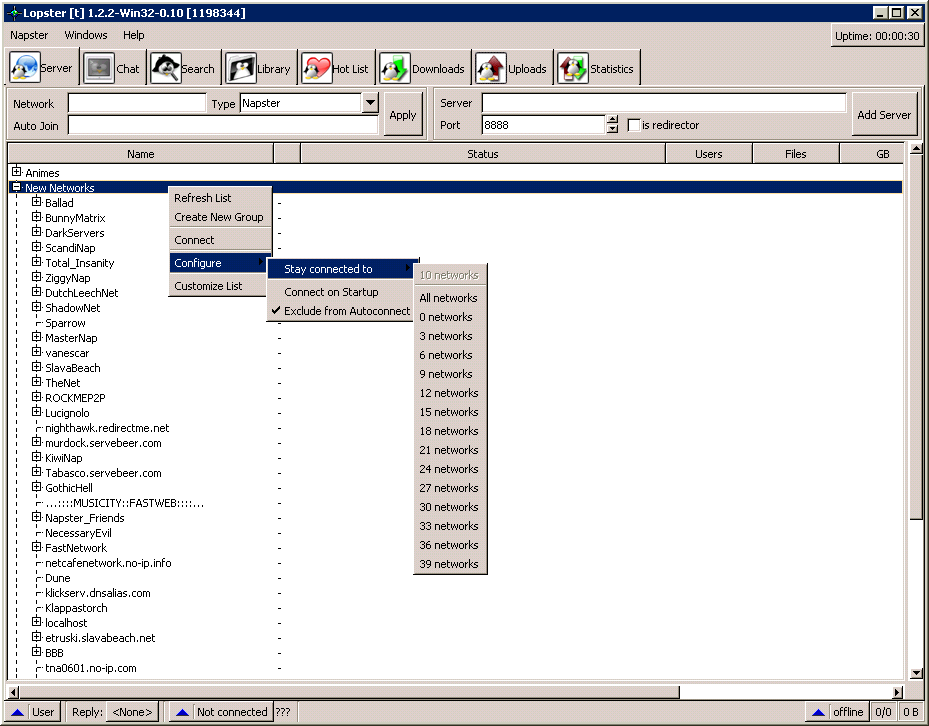Click the blue arrow beside Not connected

coord(182,712)
